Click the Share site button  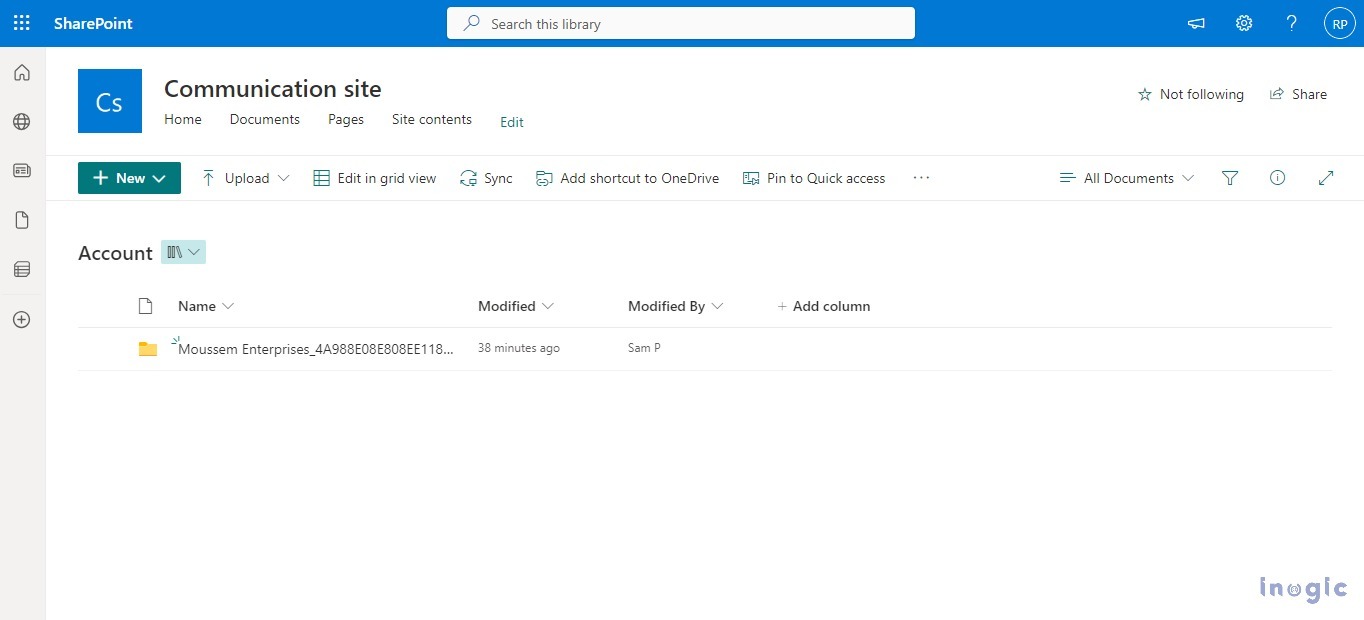[x=1298, y=94]
